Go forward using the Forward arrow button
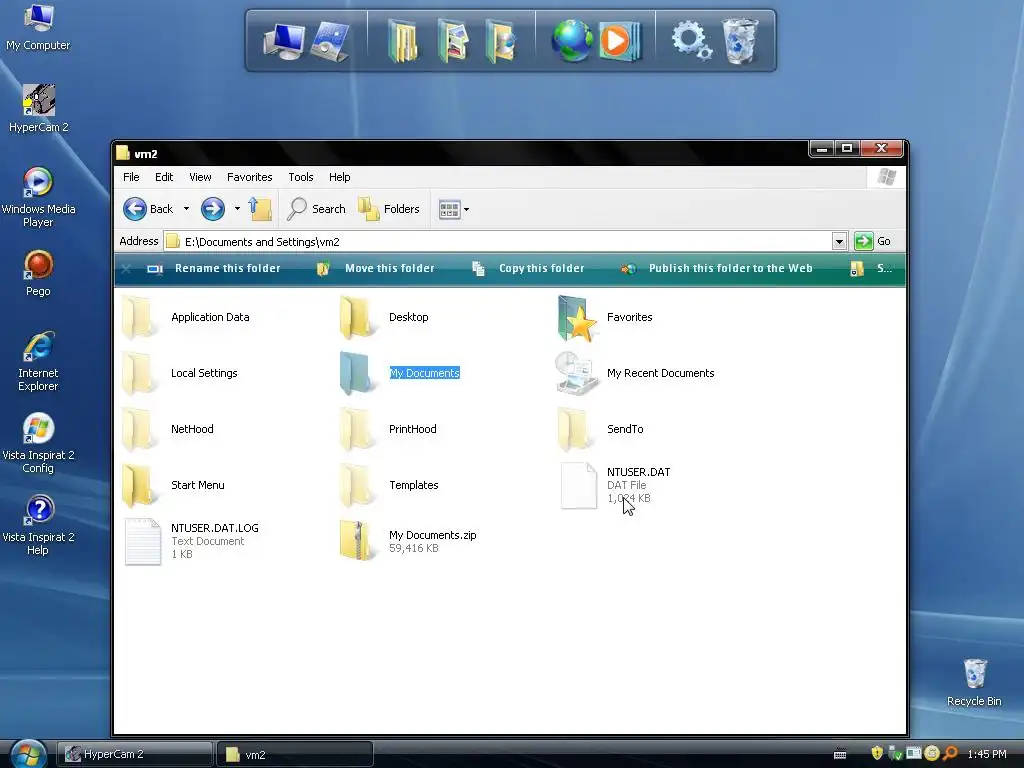Screen dimensions: 1024x768 click(212, 209)
